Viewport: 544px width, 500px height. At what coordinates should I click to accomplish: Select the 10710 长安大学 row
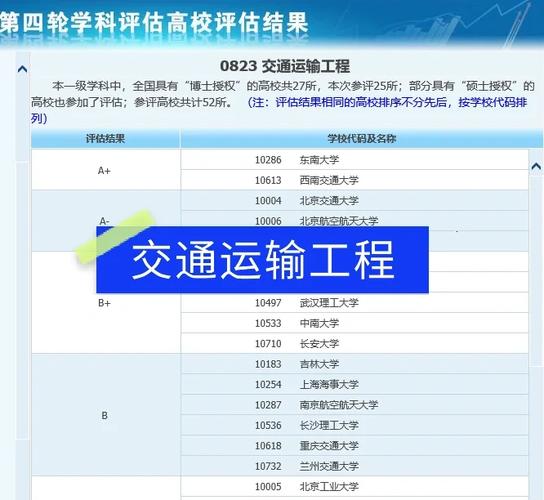click(x=355, y=344)
